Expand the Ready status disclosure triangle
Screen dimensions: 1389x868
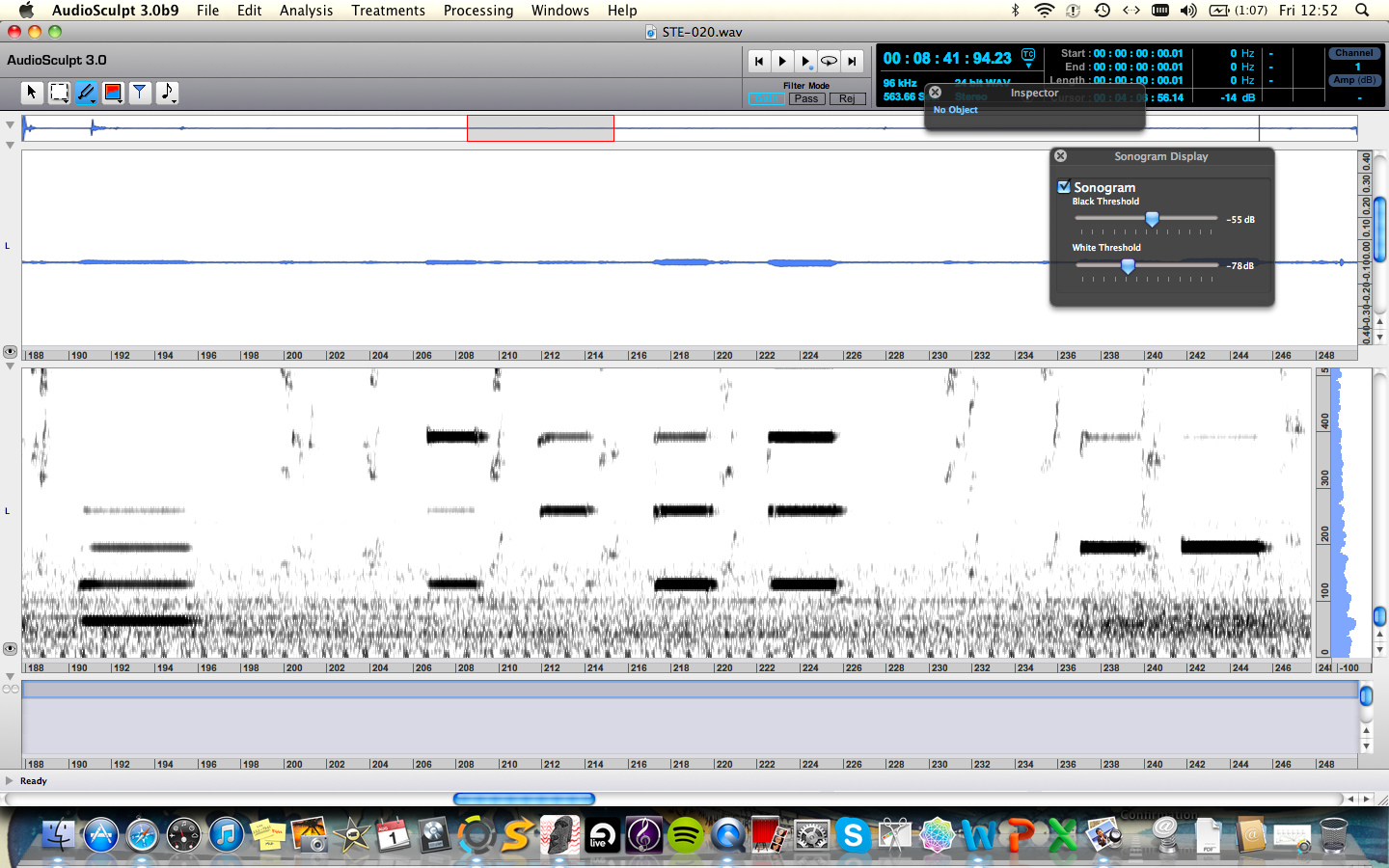[10, 780]
